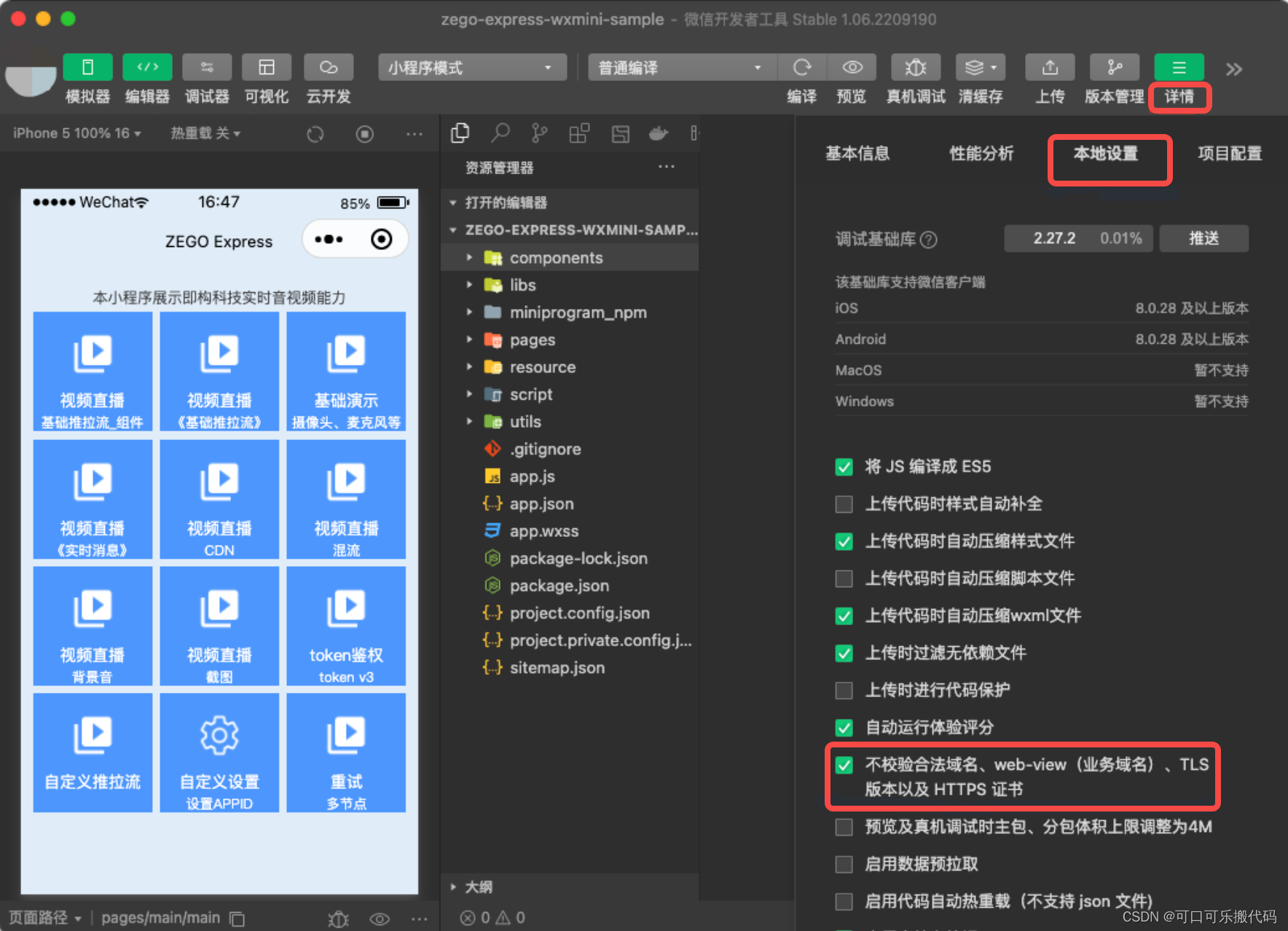This screenshot has width=1288, height=931.
Task: Open the Explorer panel more options dots
Action: (x=667, y=167)
